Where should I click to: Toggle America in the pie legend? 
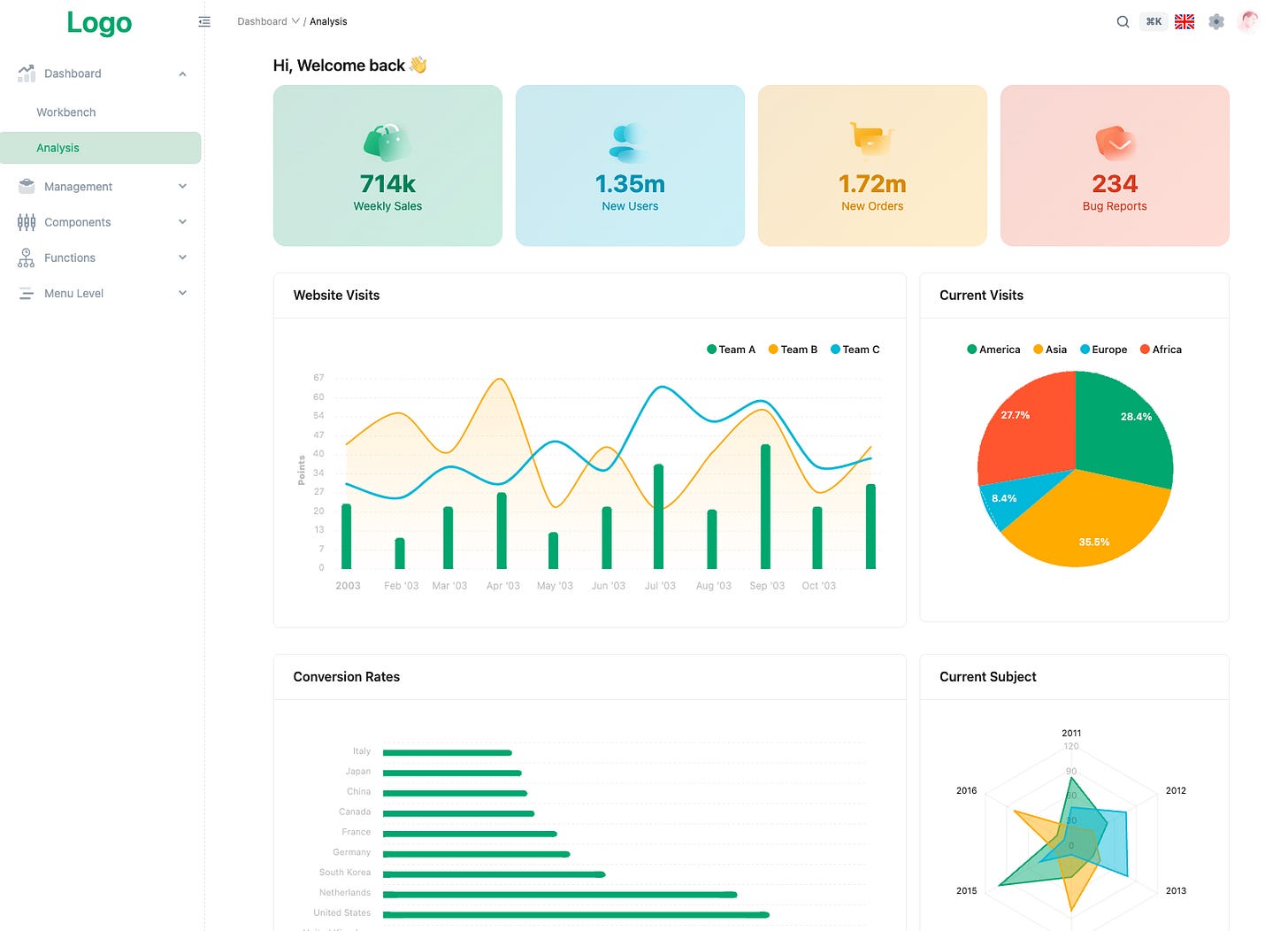click(993, 350)
